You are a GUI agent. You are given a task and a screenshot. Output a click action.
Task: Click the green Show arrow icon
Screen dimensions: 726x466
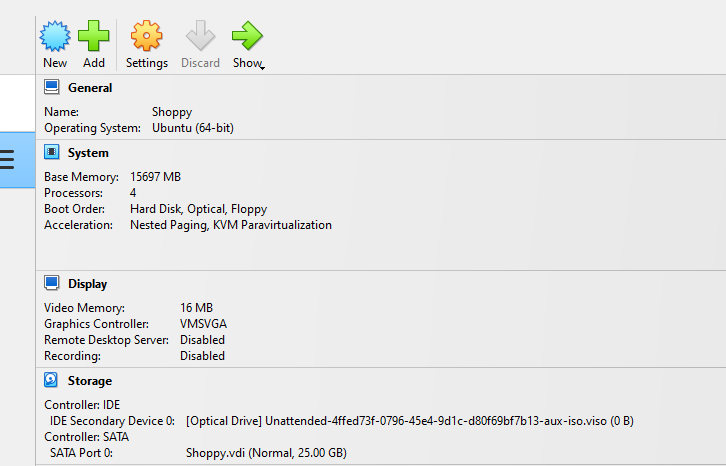coord(247,36)
